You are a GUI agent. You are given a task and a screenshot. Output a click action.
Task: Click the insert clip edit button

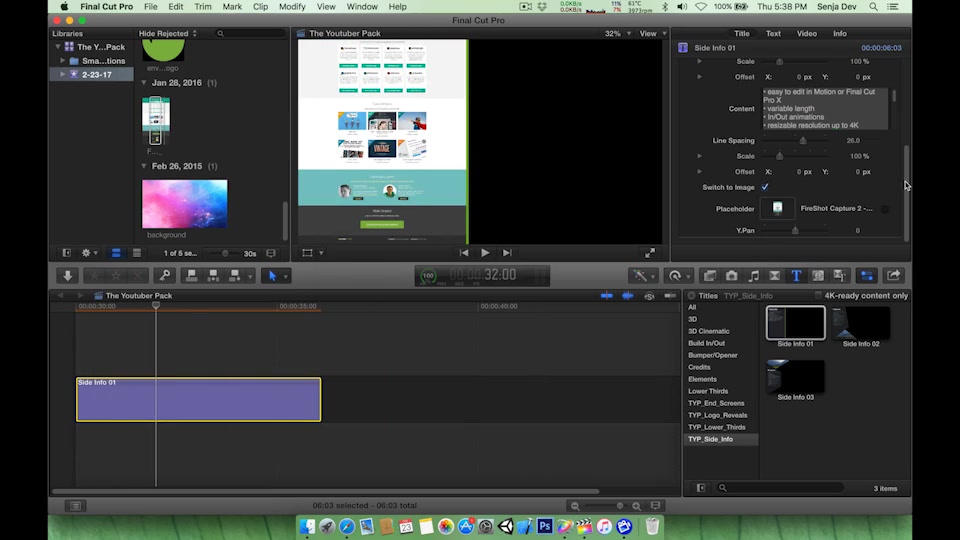pyautogui.click(x=213, y=276)
